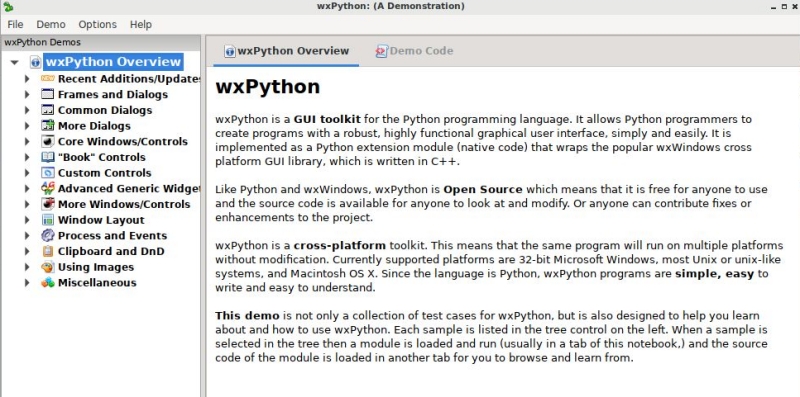Click bold 'cross-platform' text in overview
800x397 pixels.
click(340, 245)
